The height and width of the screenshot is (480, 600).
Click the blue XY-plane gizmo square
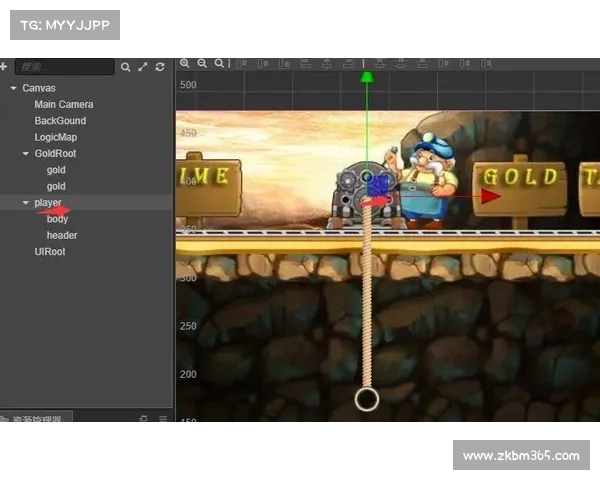[x=378, y=186]
